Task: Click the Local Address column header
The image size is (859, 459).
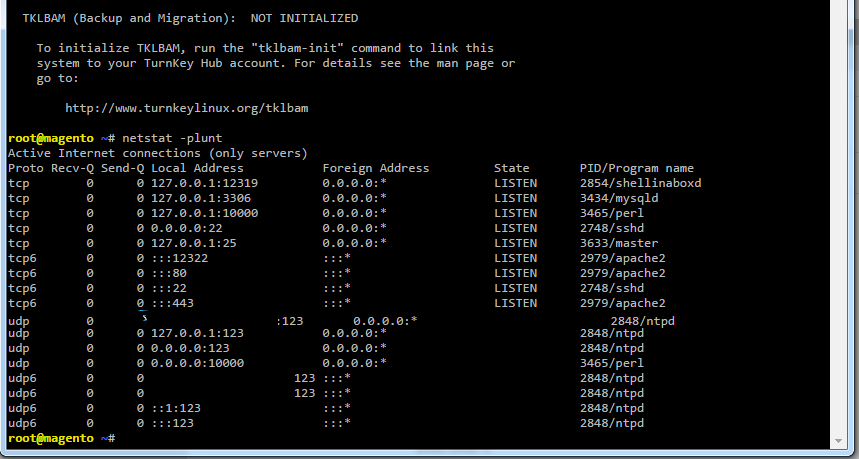Action: tap(197, 168)
